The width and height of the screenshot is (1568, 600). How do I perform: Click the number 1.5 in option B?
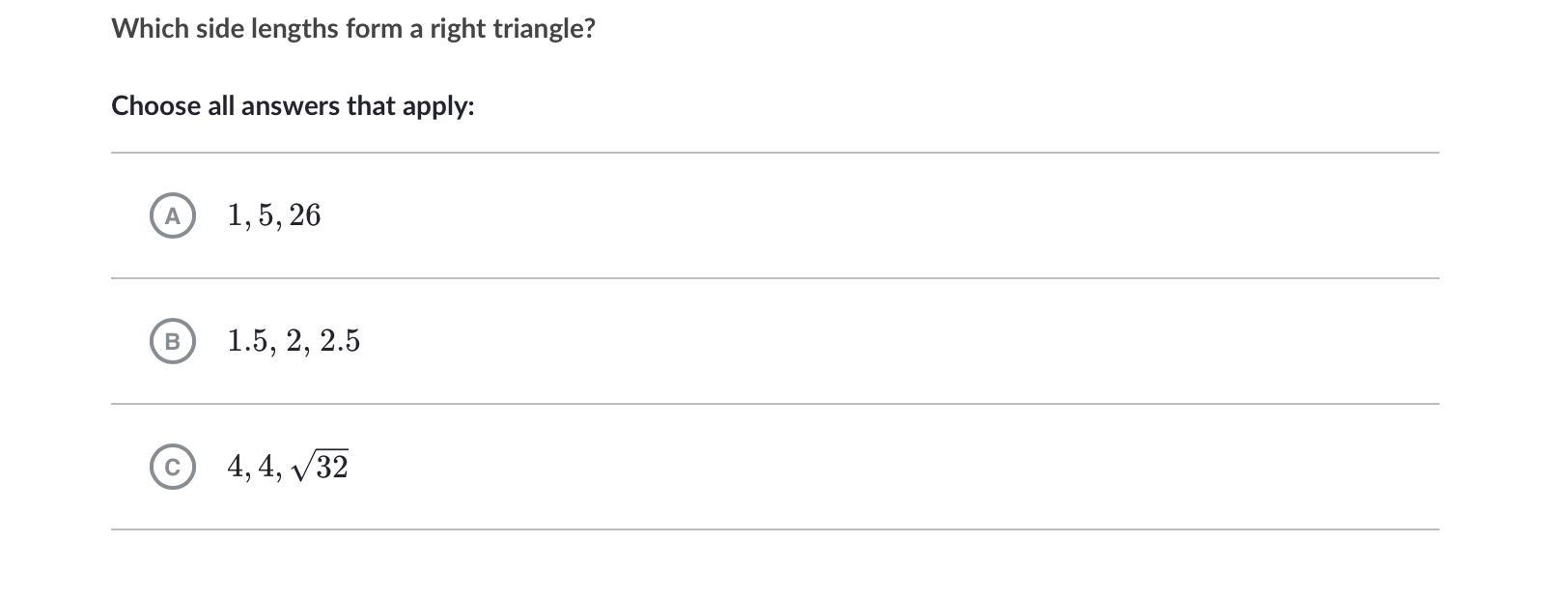tap(248, 341)
